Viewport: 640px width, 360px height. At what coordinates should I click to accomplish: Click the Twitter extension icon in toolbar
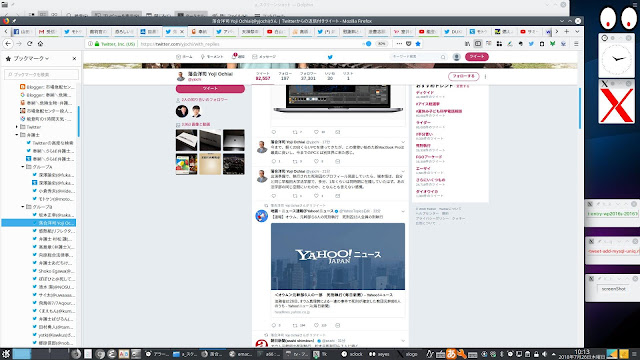click(x=531, y=44)
